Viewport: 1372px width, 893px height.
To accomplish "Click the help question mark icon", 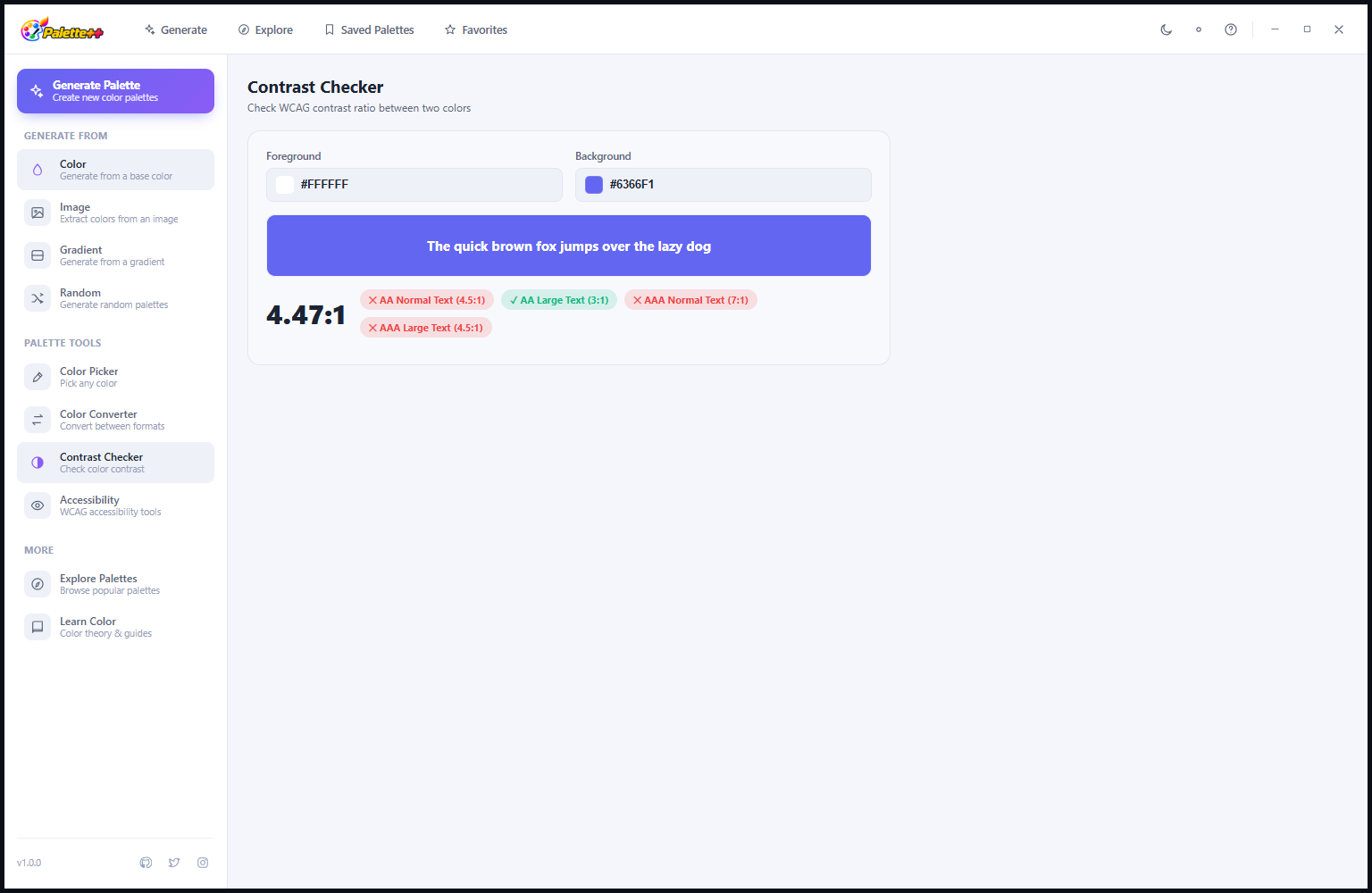I will tap(1231, 29).
